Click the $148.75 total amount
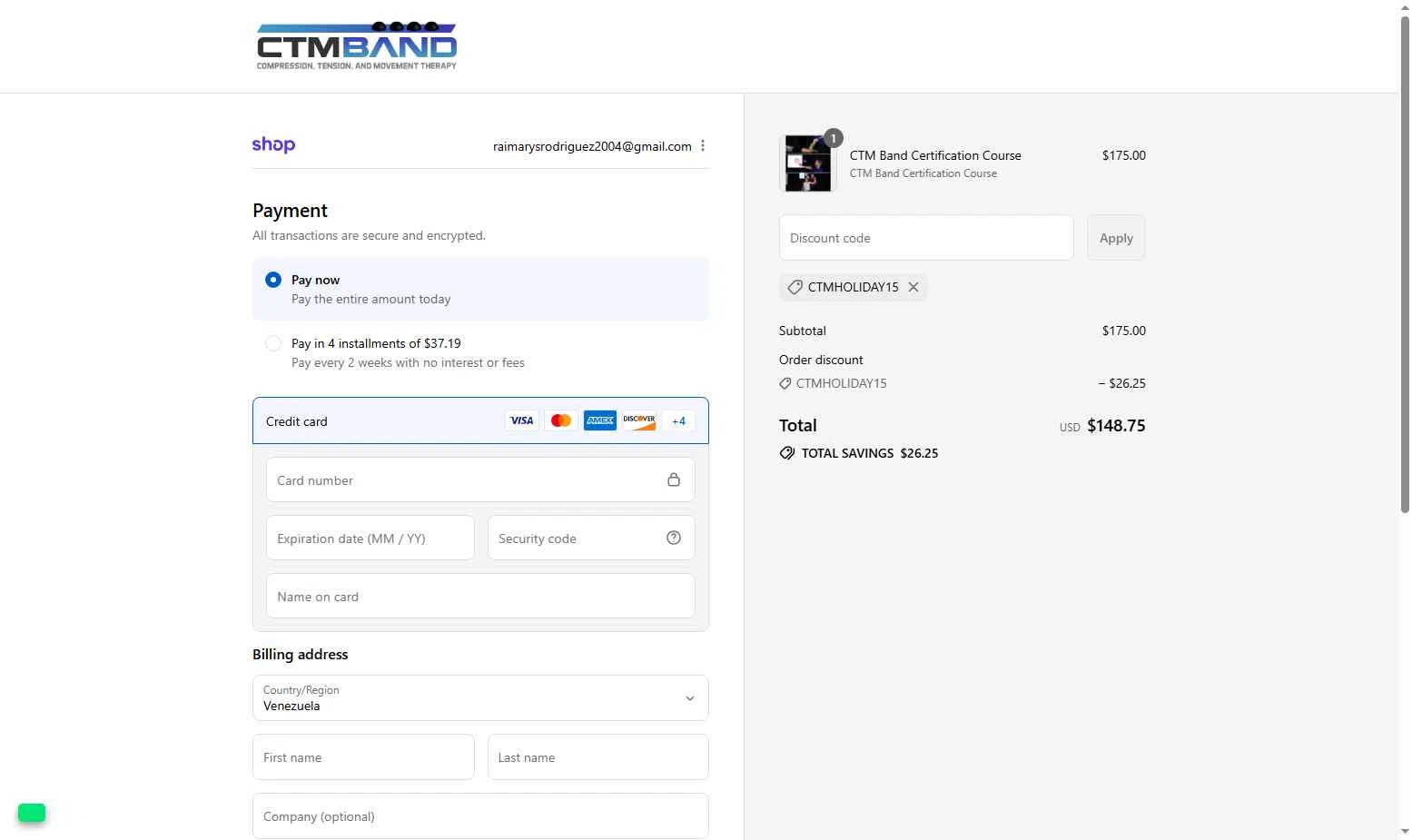The height and width of the screenshot is (840, 1412). [1116, 425]
